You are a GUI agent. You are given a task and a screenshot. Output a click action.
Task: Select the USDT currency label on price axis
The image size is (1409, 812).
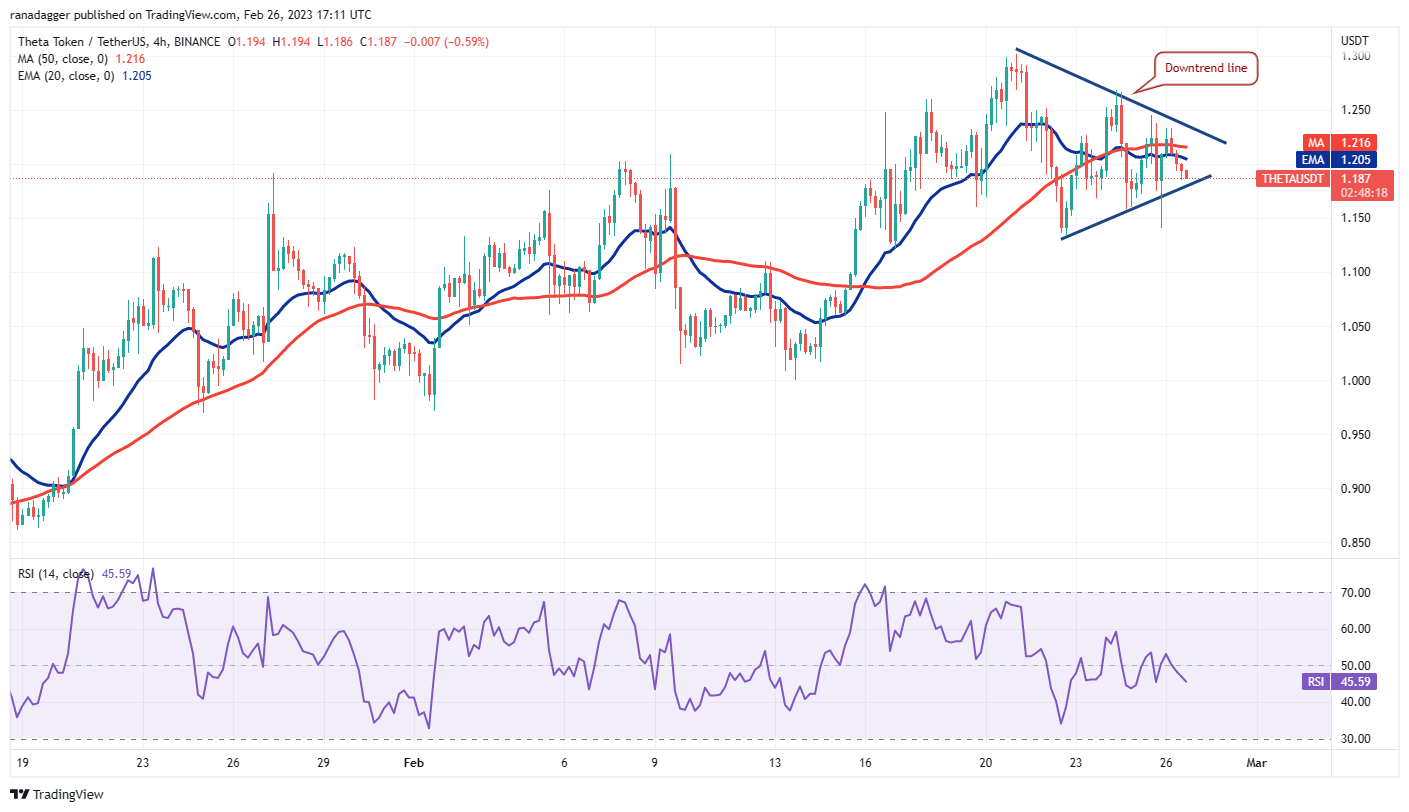(1355, 40)
